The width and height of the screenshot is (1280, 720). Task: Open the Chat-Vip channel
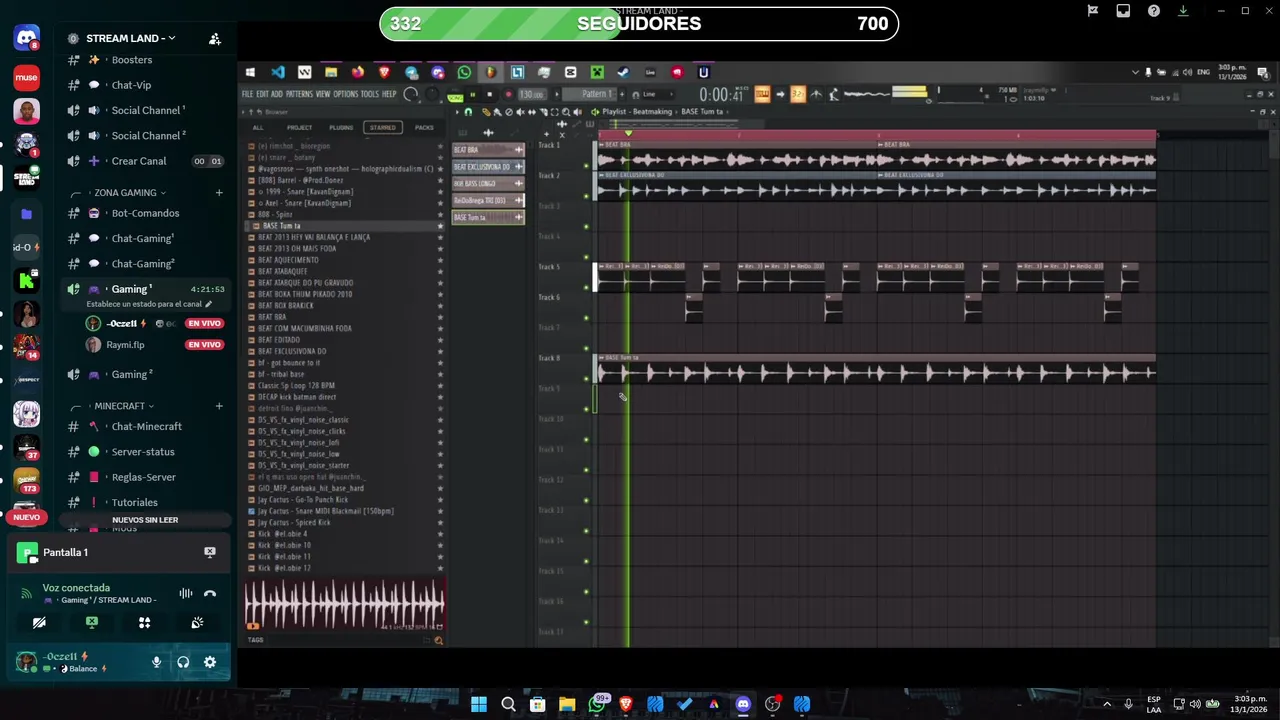(131, 85)
